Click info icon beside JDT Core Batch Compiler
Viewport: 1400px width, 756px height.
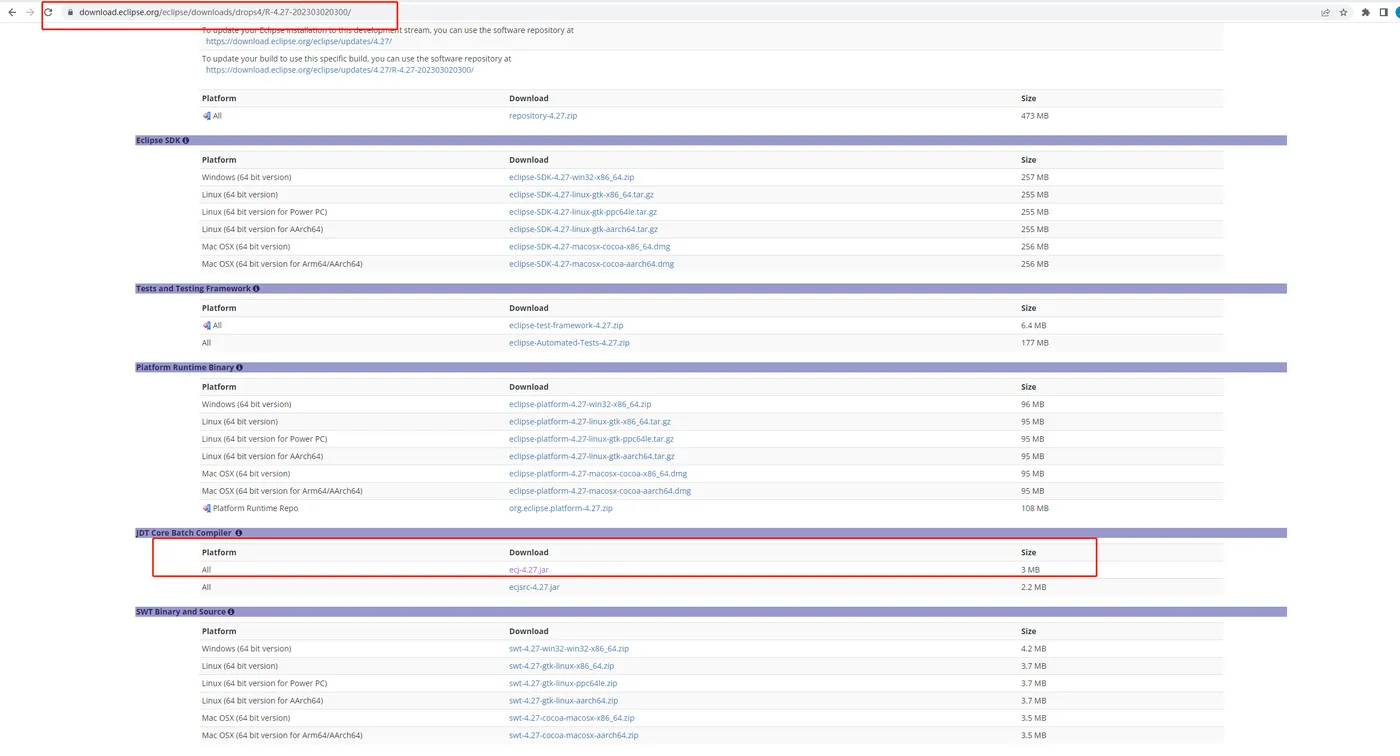point(238,534)
